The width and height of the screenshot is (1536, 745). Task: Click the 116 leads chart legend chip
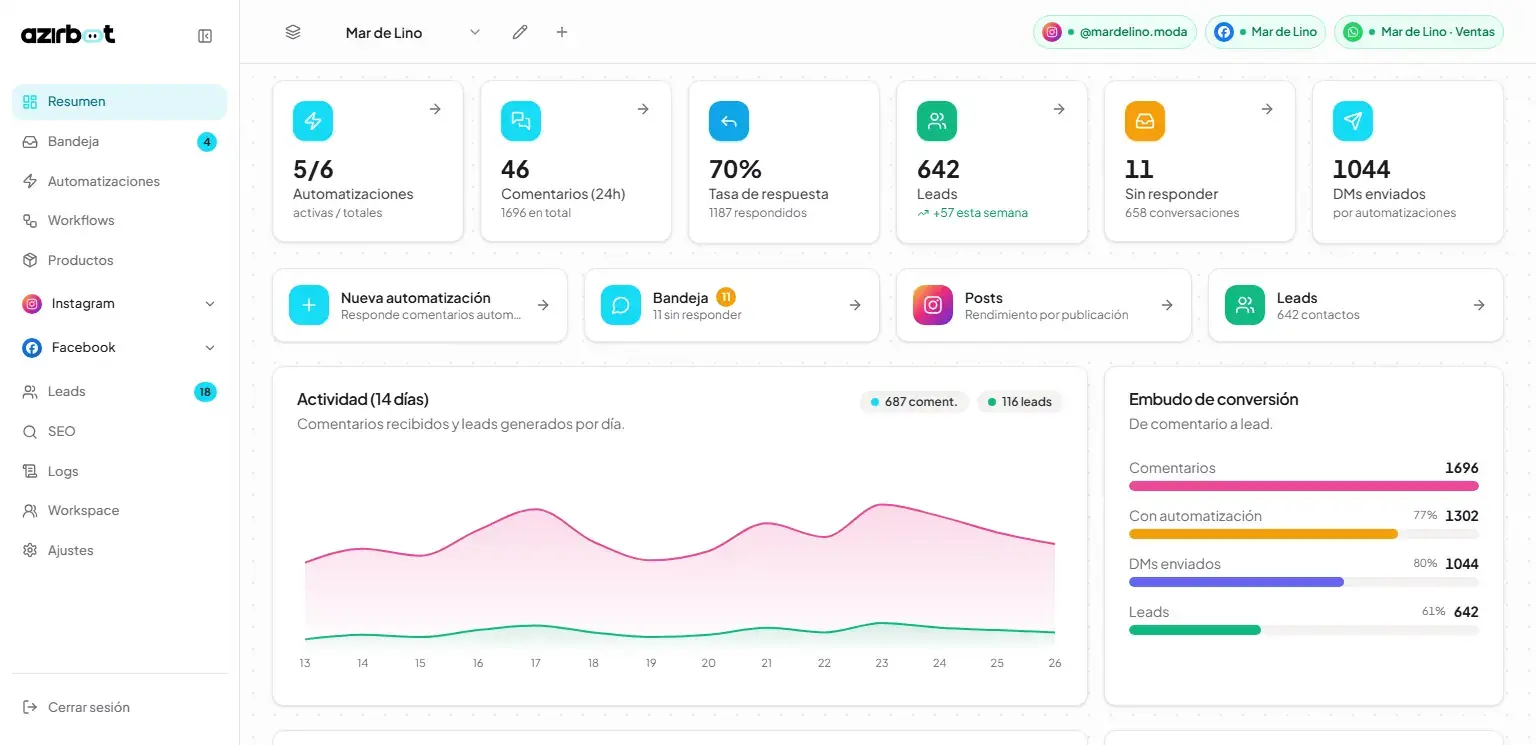coord(1020,402)
